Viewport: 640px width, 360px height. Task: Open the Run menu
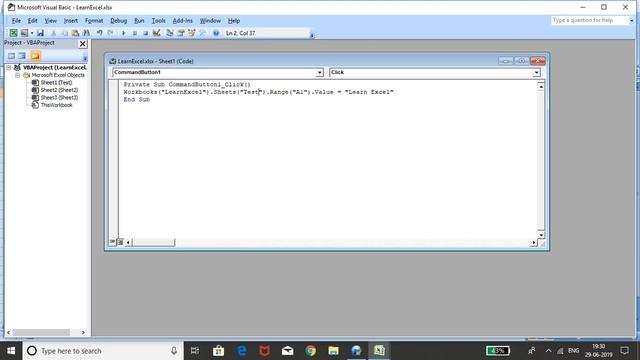click(139, 20)
